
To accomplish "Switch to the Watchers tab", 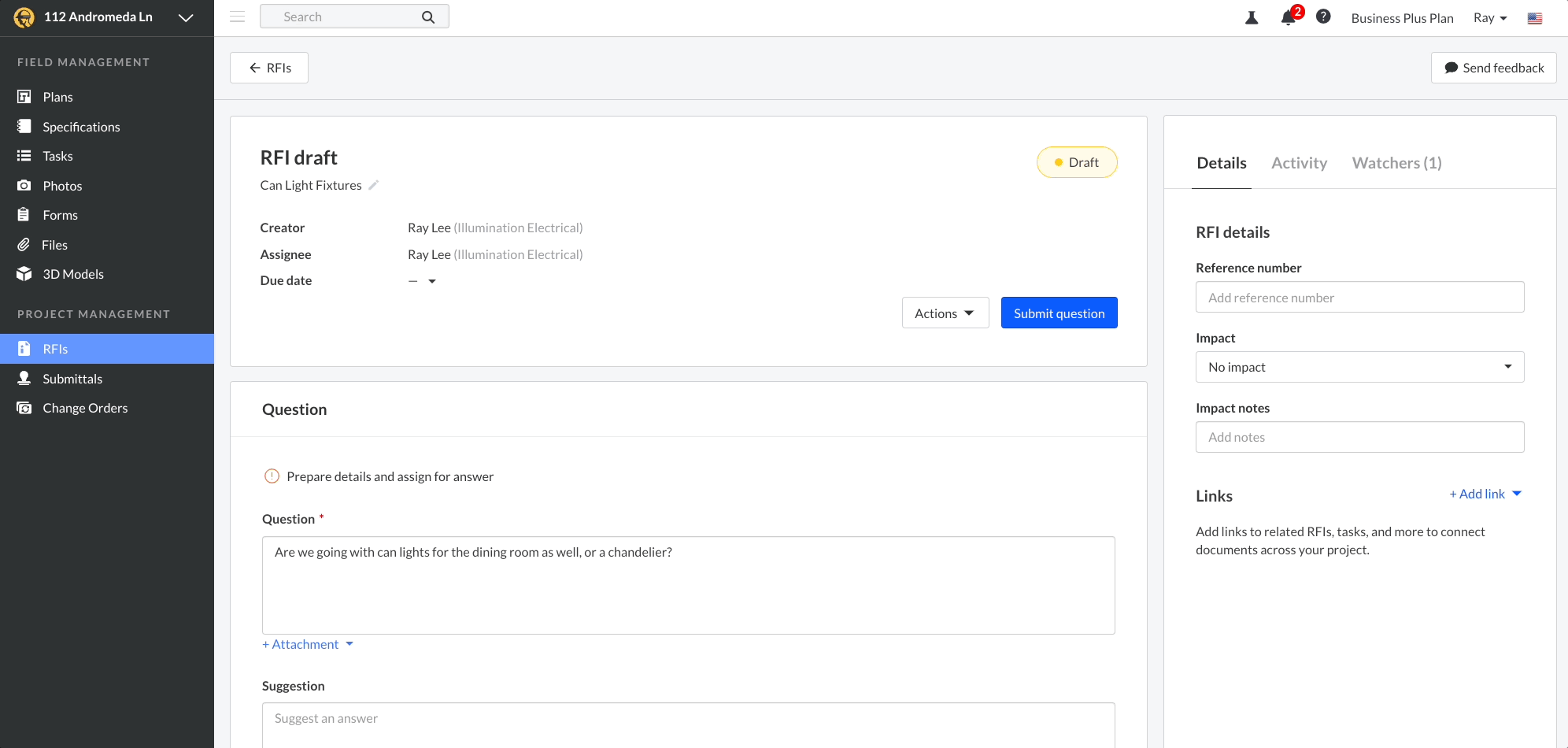I will pyautogui.click(x=1396, y=163).
